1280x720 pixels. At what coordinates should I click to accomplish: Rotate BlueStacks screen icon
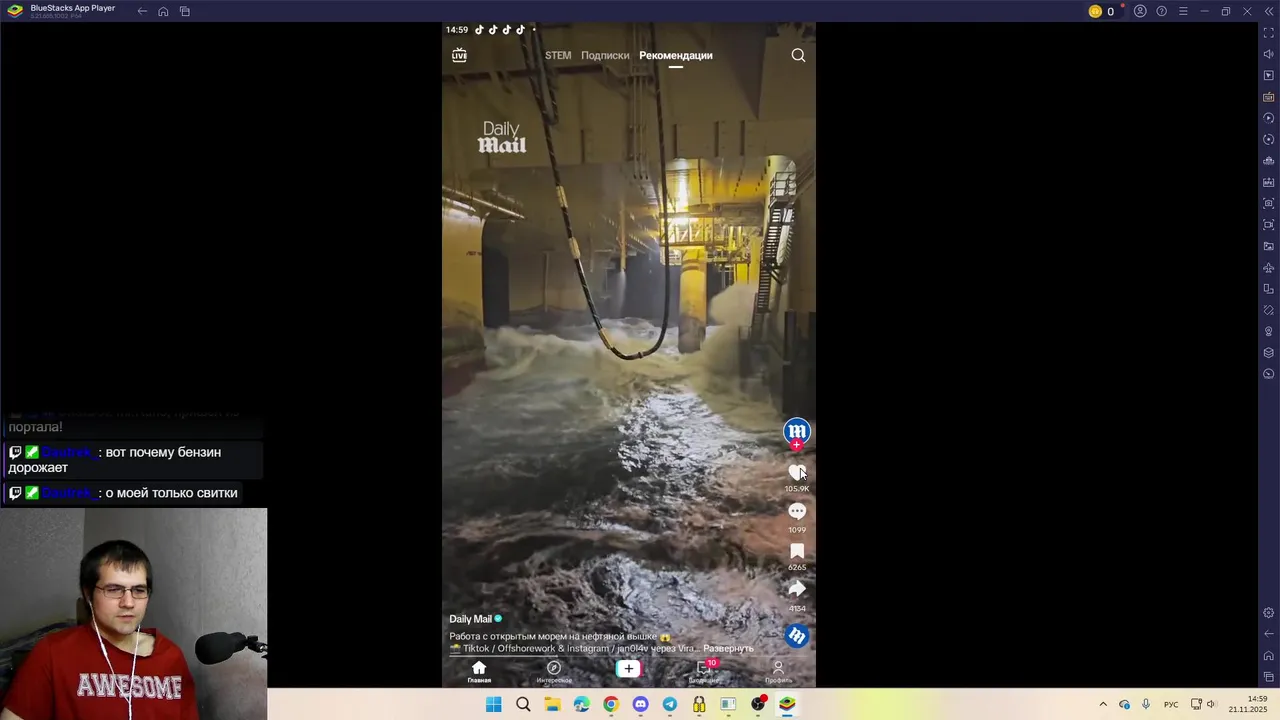(x=1269, y=289)
